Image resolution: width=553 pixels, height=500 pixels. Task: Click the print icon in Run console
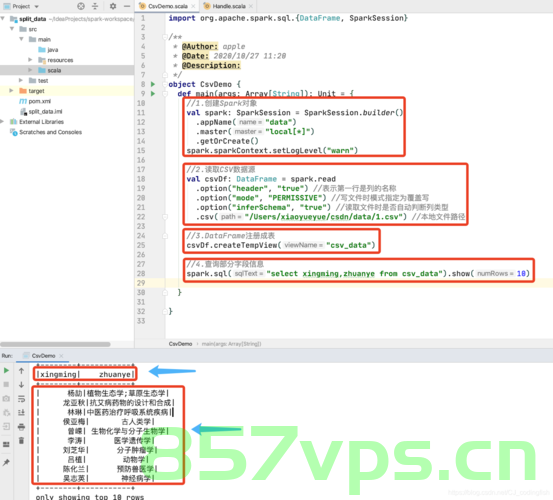click(21, 427)
